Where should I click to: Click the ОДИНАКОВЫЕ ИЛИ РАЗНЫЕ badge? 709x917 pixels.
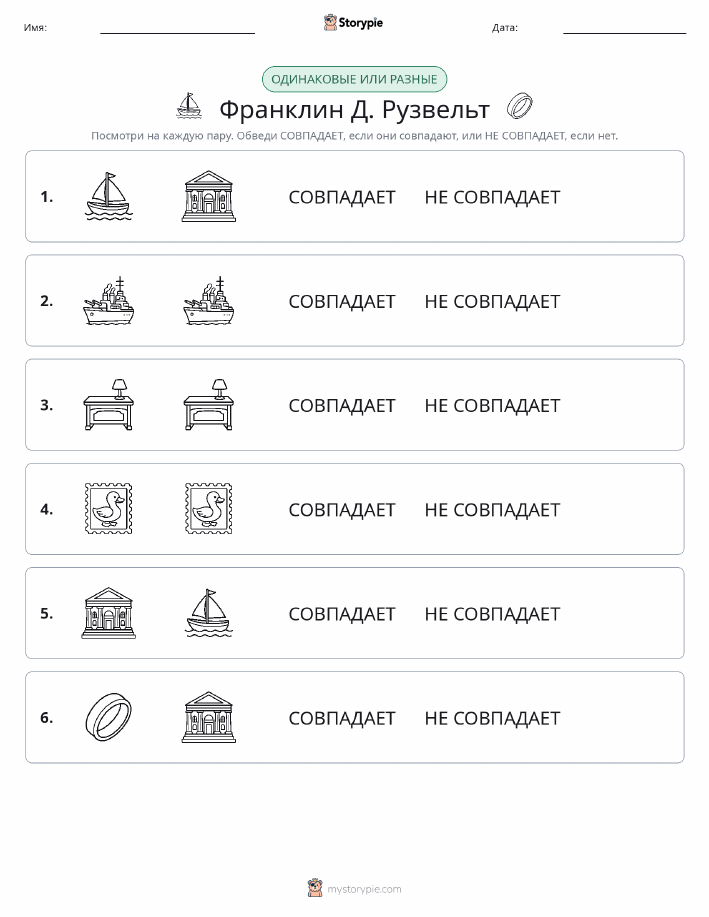(x=354, y=80)
